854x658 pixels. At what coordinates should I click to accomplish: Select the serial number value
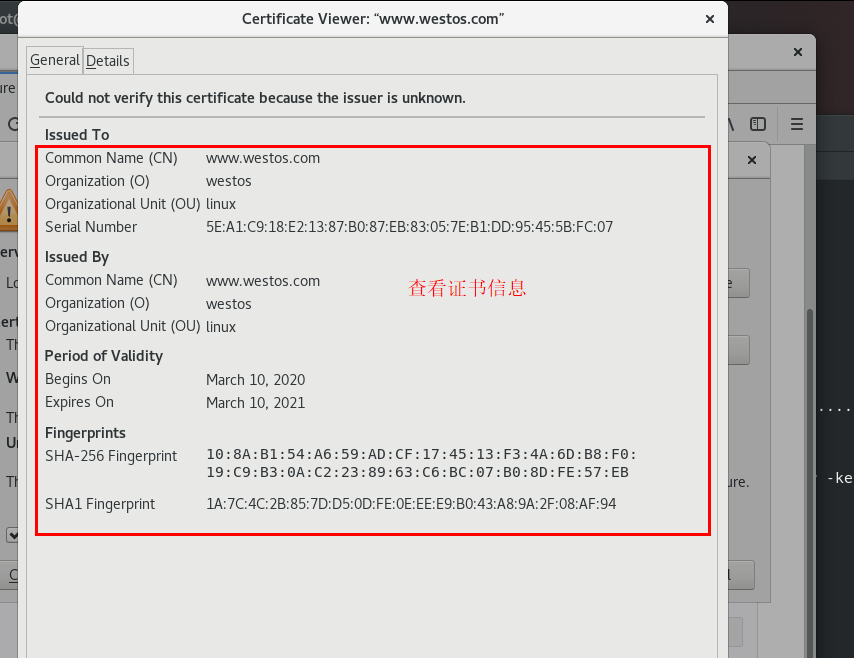pos(410,227)
